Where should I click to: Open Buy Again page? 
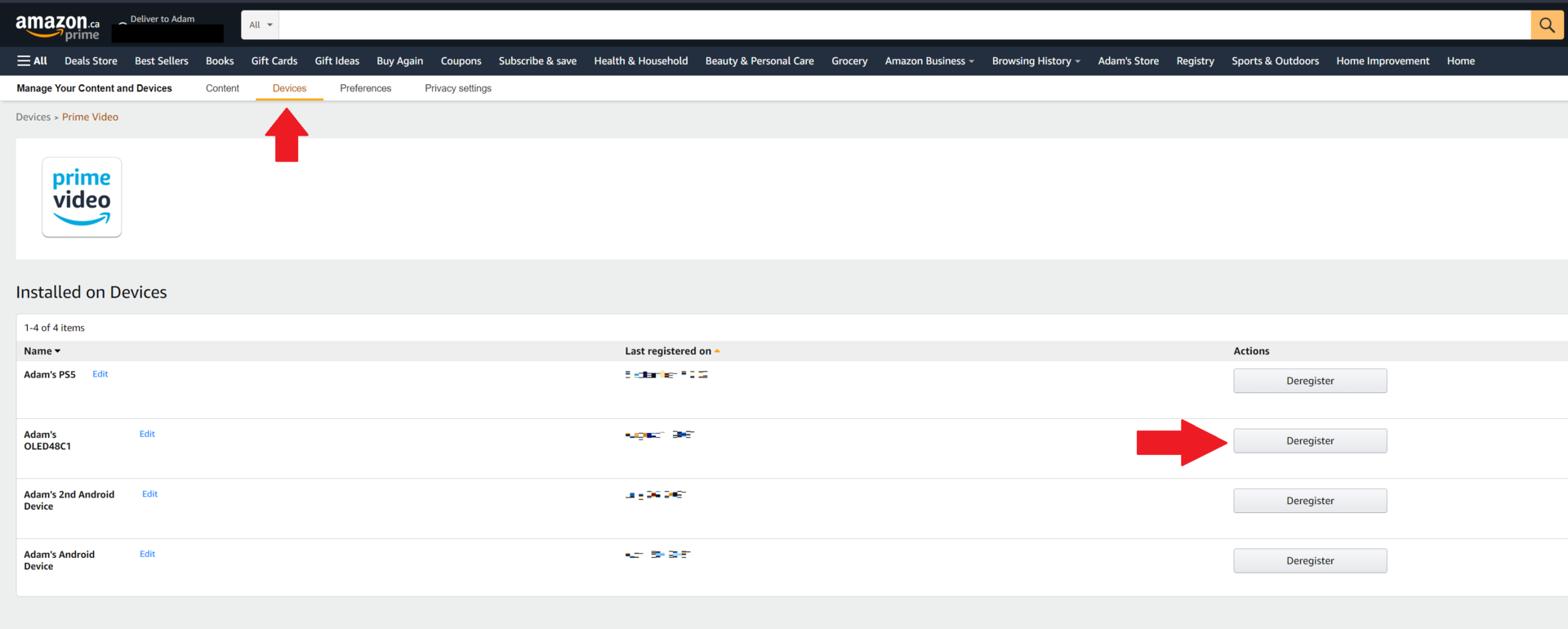[x=400, y=61]
